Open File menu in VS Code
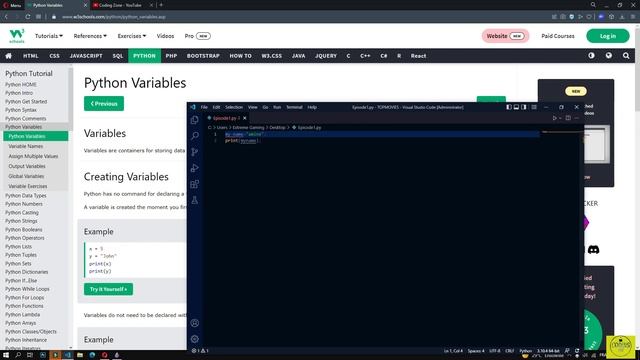 click(x=204, y=107)
